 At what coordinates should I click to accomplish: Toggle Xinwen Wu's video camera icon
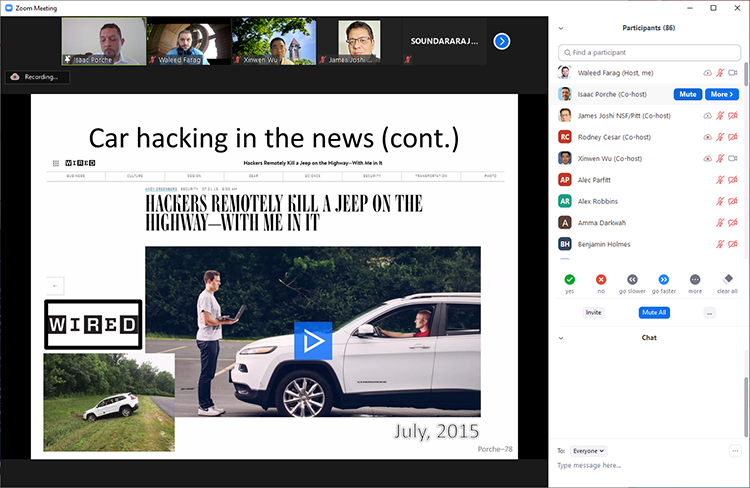(733, 158)
